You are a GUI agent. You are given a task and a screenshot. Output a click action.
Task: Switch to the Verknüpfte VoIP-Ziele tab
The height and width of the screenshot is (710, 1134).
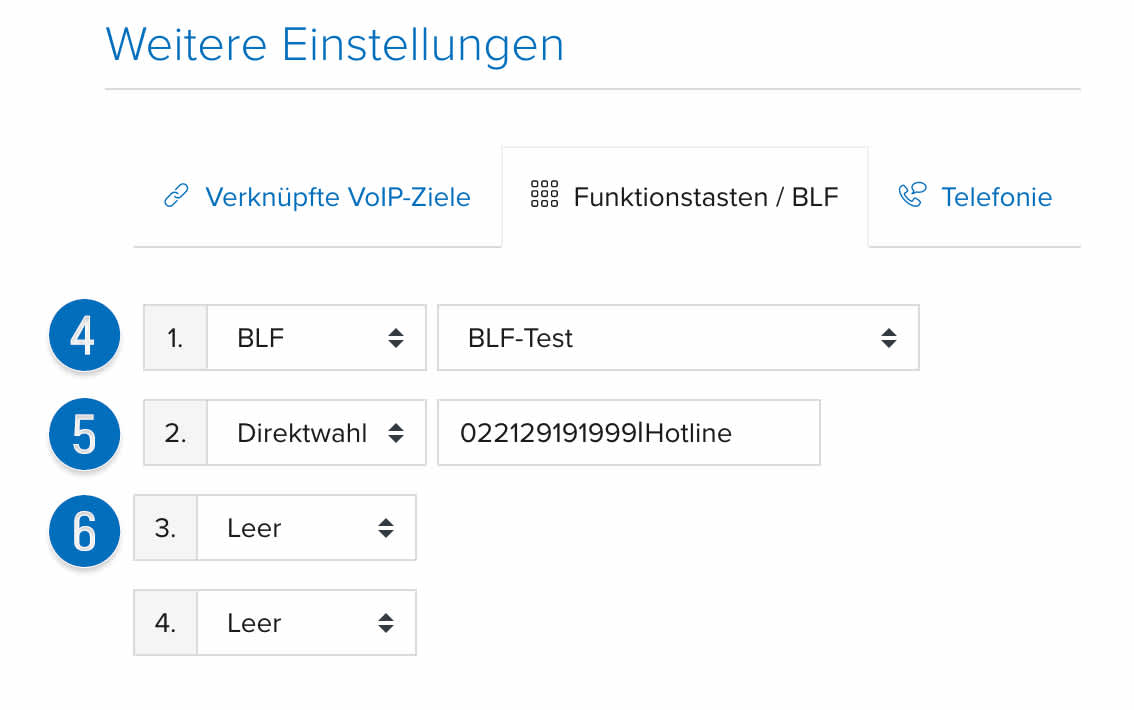[x=317, y=197]
